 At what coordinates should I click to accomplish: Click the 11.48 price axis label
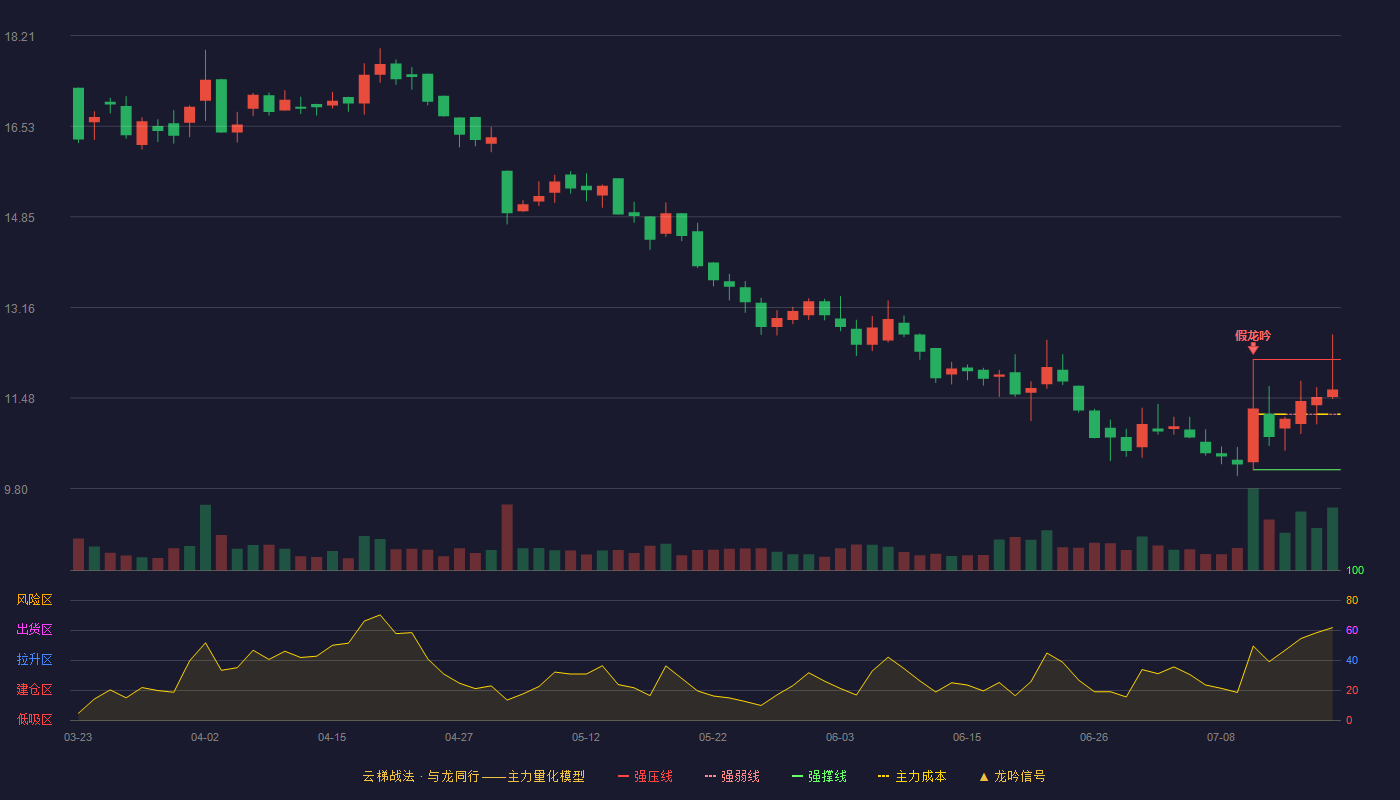20,399
